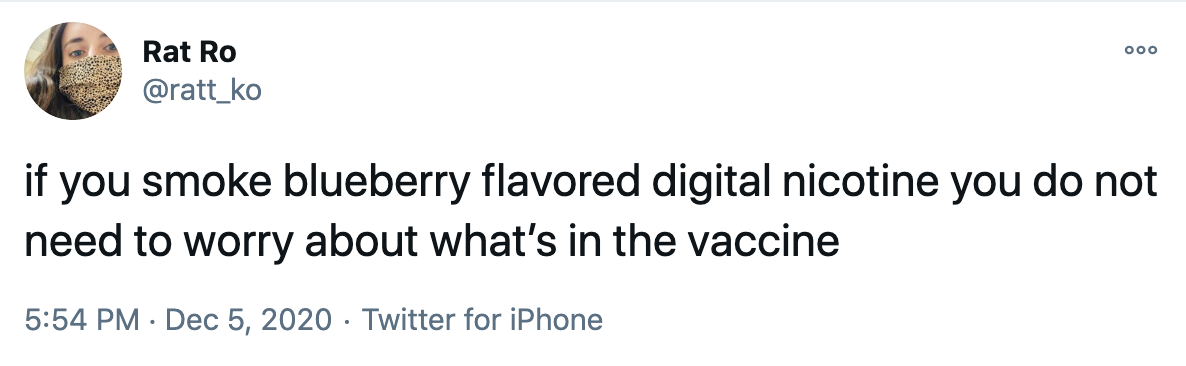Open the Twitter for iPhone source link
The image size is (1186, 366).
tap(483, 319)
